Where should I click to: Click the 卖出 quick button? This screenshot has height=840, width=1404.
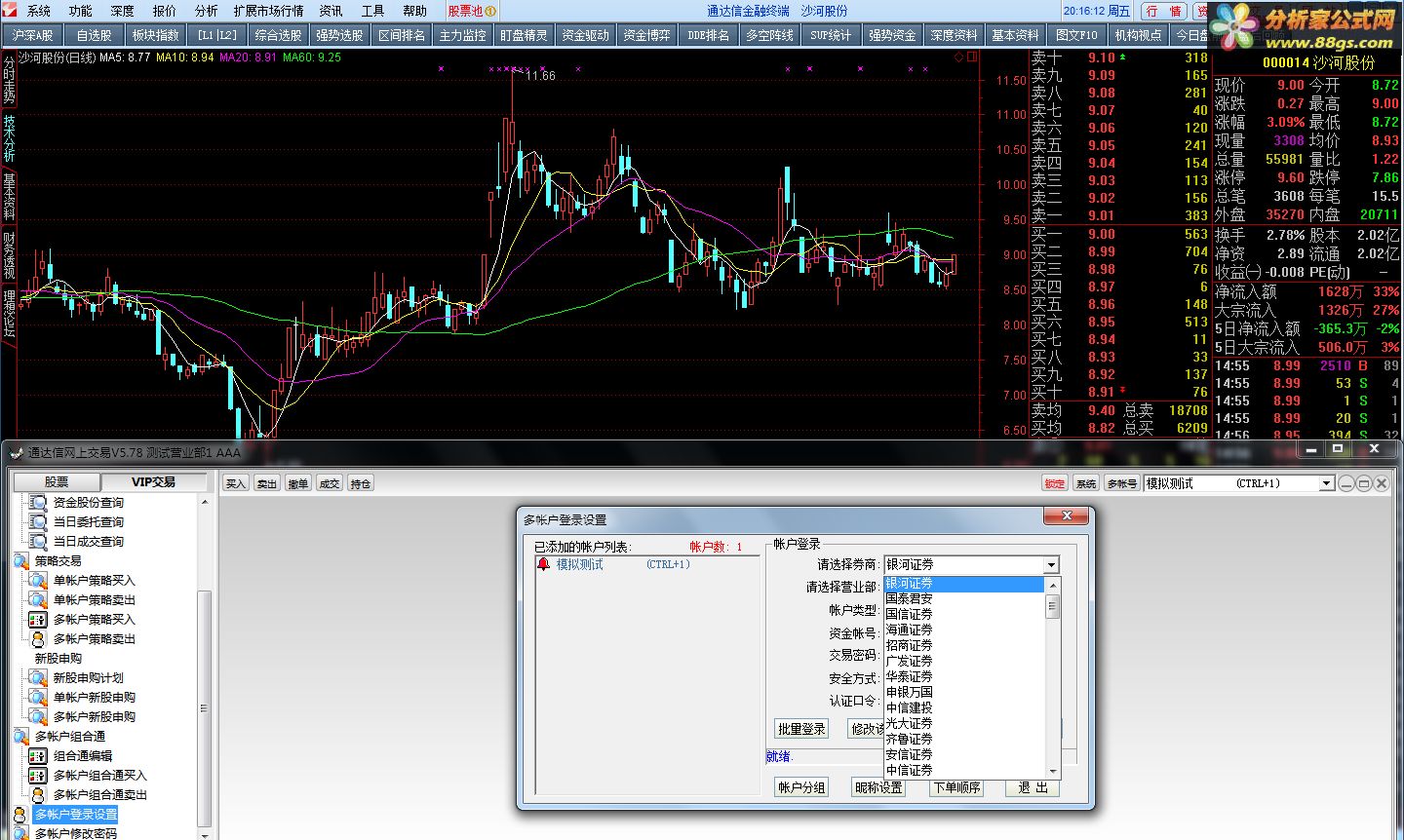click(x=266, y=483)
